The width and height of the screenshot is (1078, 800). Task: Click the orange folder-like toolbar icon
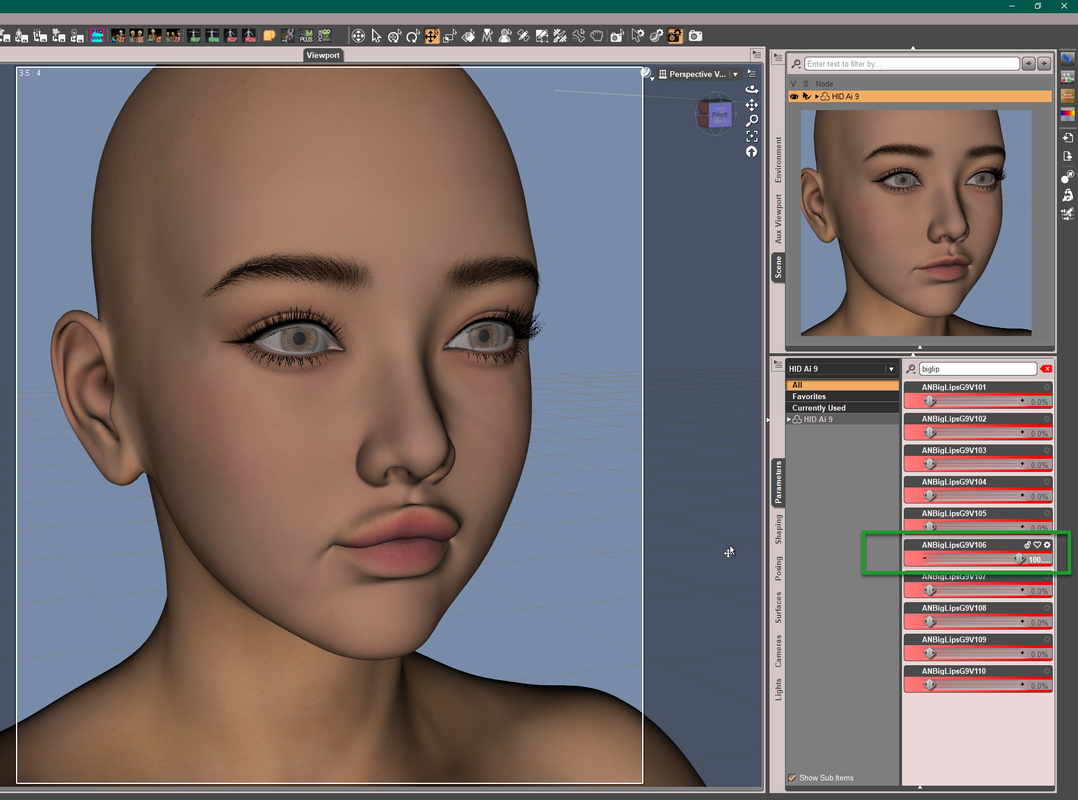(x=270, y=36)
